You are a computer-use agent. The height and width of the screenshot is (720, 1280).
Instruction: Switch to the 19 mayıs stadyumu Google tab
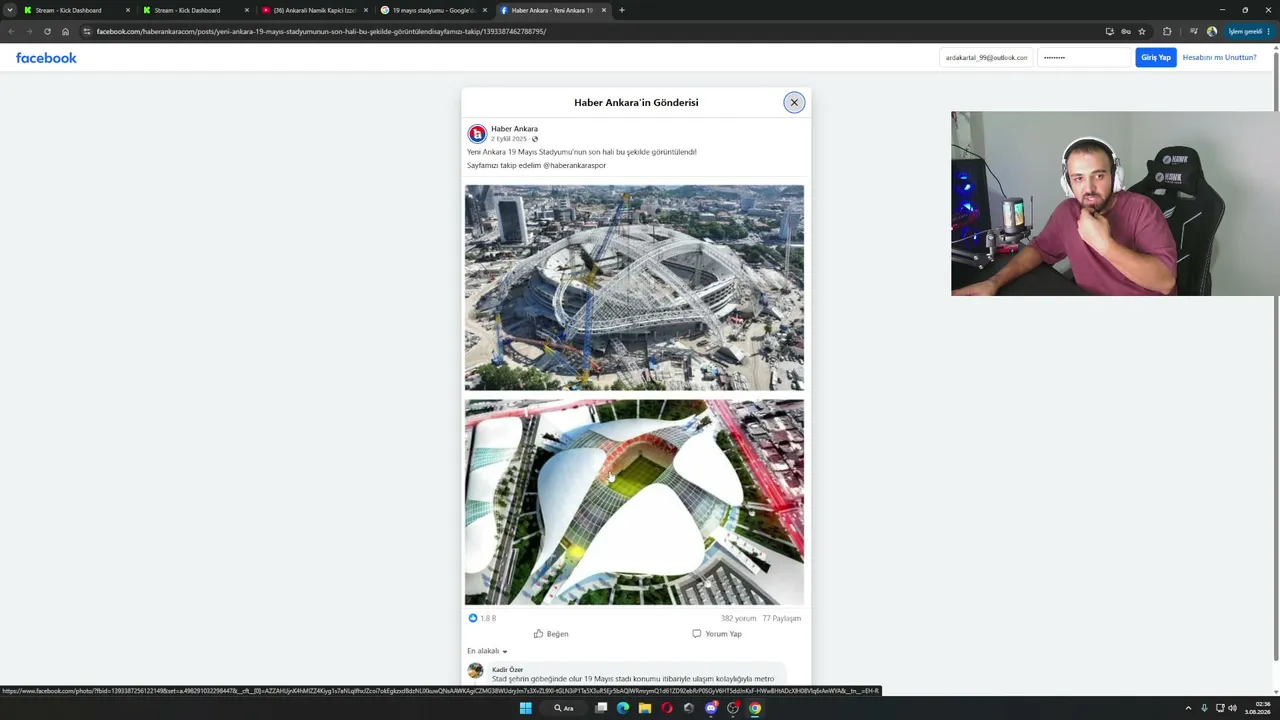[434, 10]
